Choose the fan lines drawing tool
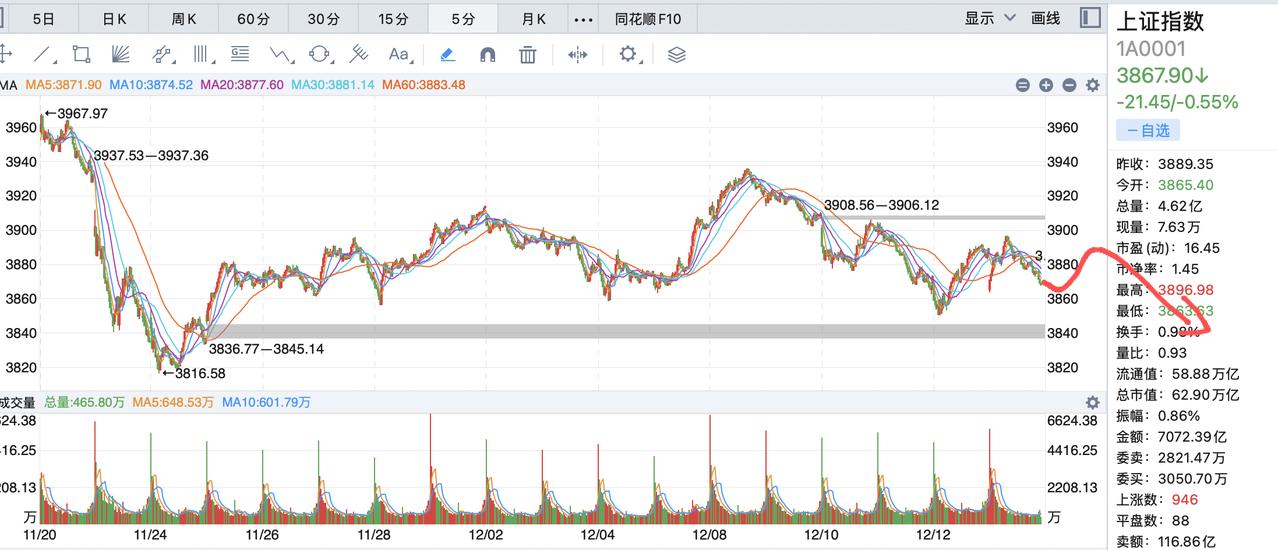This screenshot has width=1278, height=550. [x=121, y=54]
